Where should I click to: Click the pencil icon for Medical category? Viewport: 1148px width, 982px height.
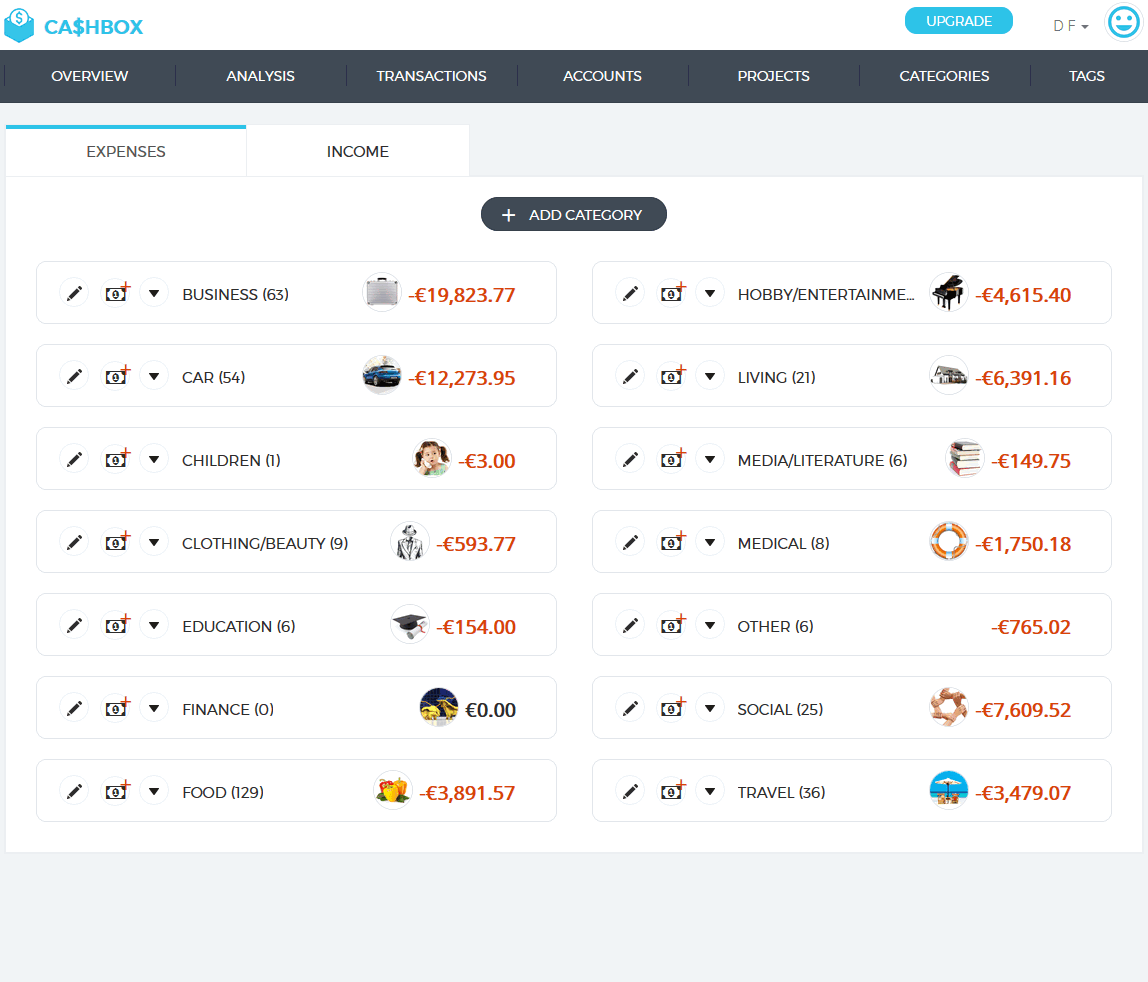point(630,543)
